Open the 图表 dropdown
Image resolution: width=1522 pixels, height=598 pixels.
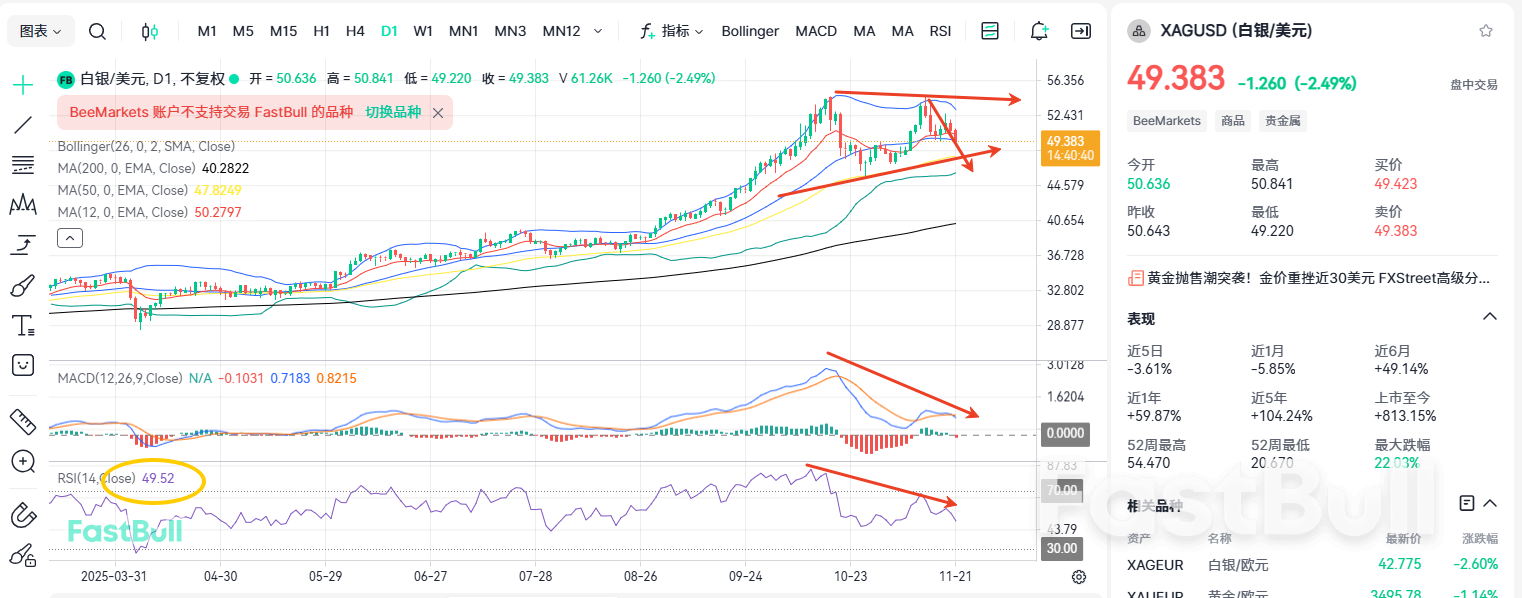tap(40, 31)
